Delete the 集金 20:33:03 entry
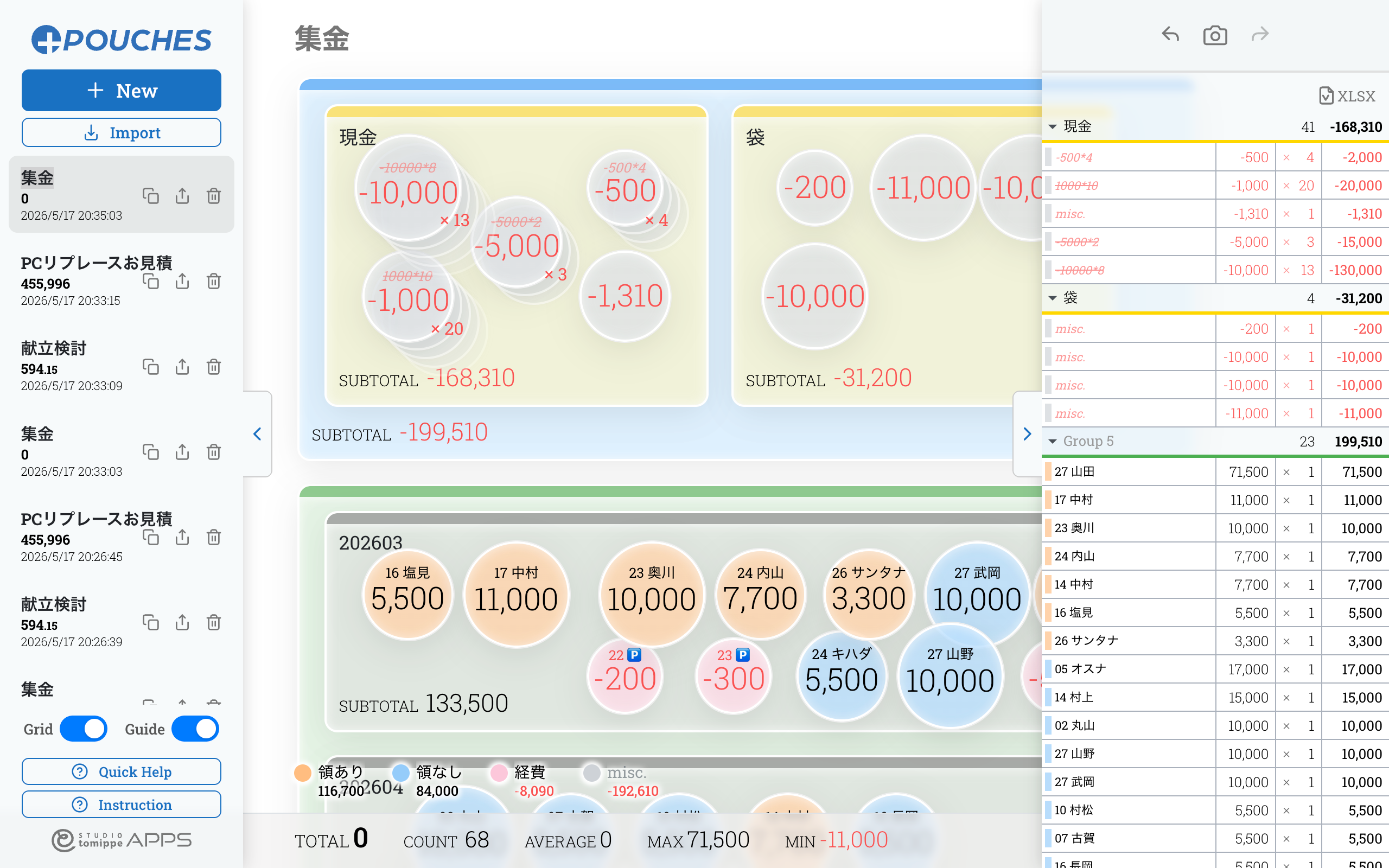1389x868 pixels. tap(214, 452)
